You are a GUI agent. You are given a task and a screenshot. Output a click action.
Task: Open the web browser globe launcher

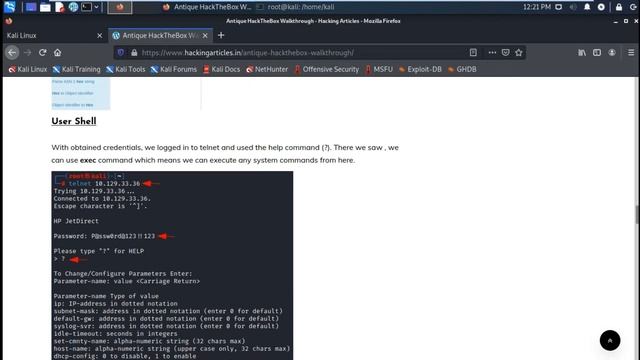[73, 7]
